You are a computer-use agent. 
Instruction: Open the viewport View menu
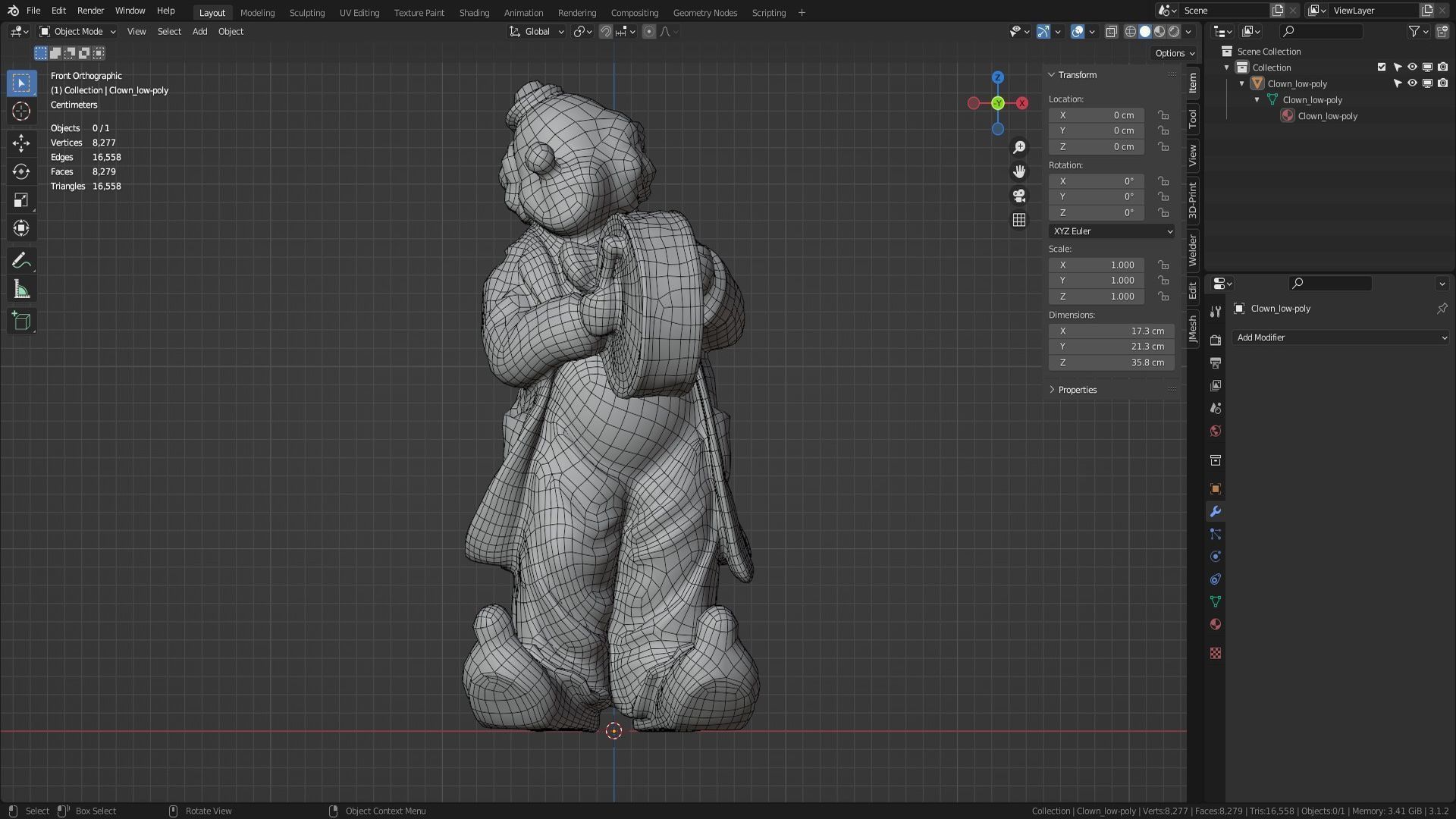[136, 31]
